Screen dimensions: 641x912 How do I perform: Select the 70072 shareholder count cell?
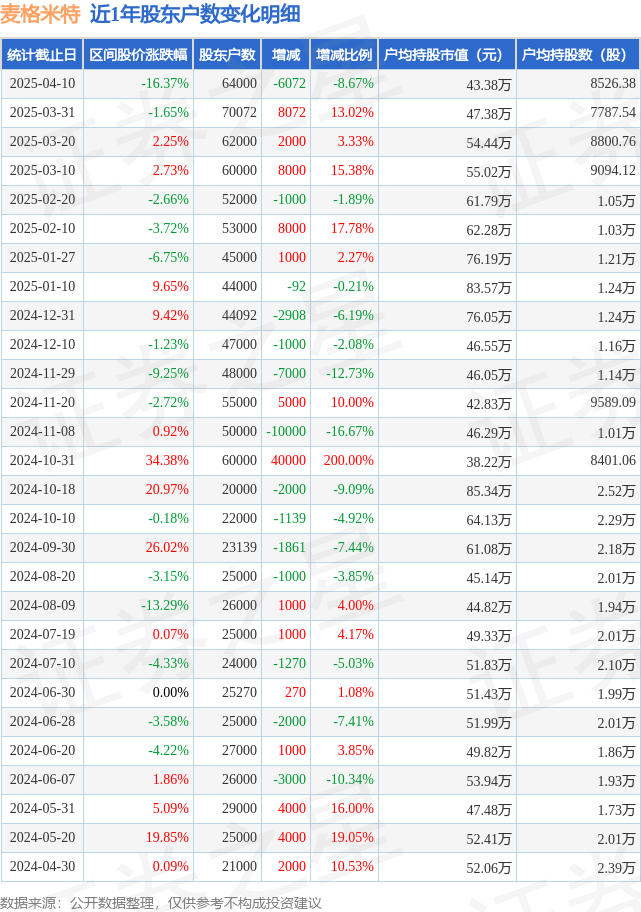(239, 113)
